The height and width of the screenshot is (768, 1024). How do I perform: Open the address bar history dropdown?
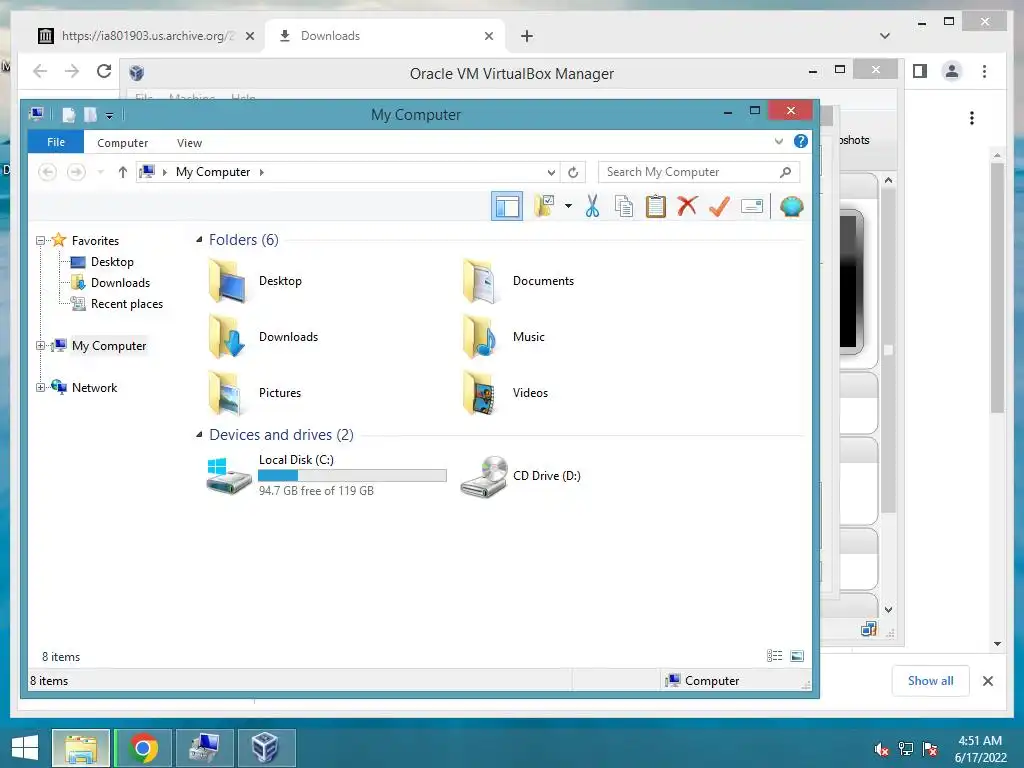coord(551,172)
